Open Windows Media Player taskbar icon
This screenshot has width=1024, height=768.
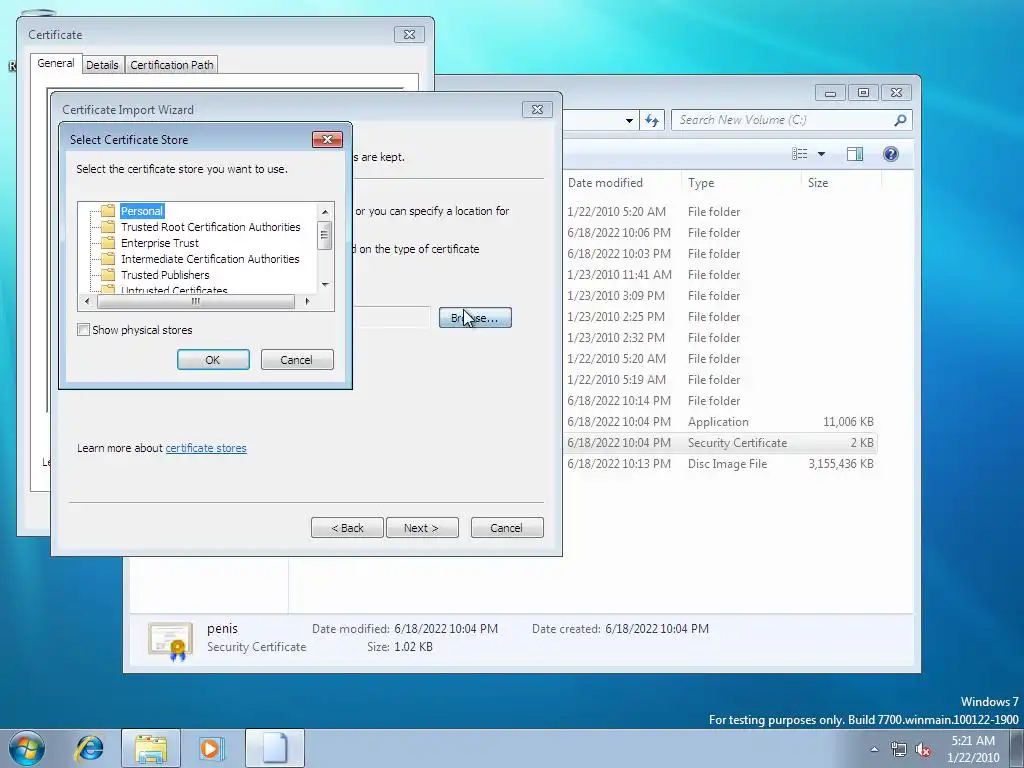pos(212,748)
